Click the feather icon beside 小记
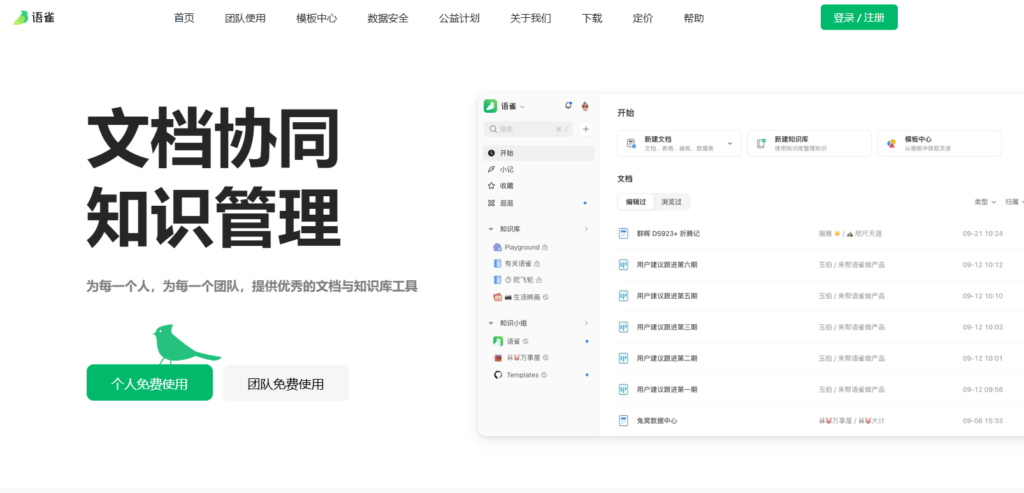 (491, 169)
